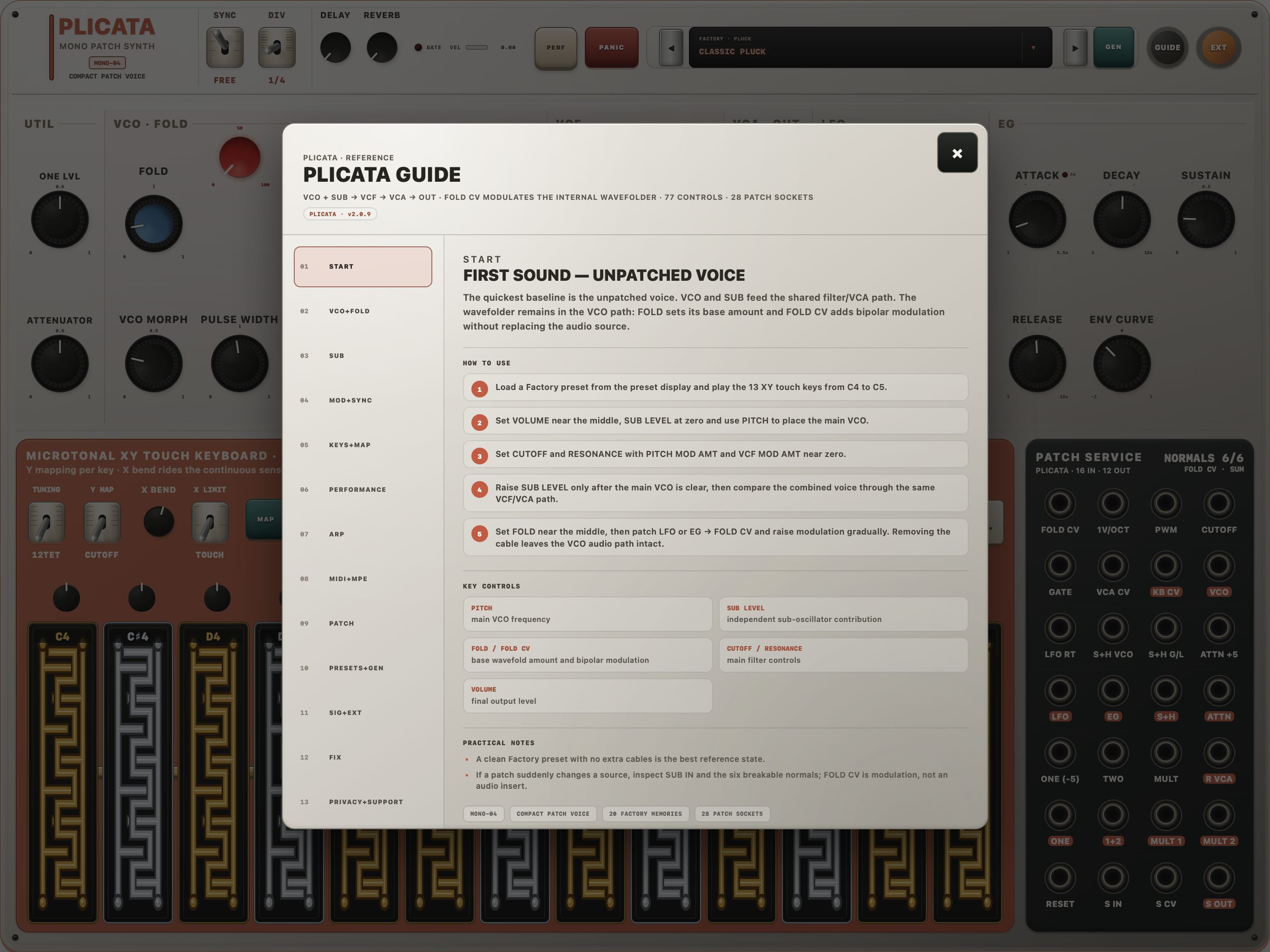The width and height of the screenshot is (1270, 952).
Task: Go to the 09 PATCH guide section
Action: pos(363,623)
